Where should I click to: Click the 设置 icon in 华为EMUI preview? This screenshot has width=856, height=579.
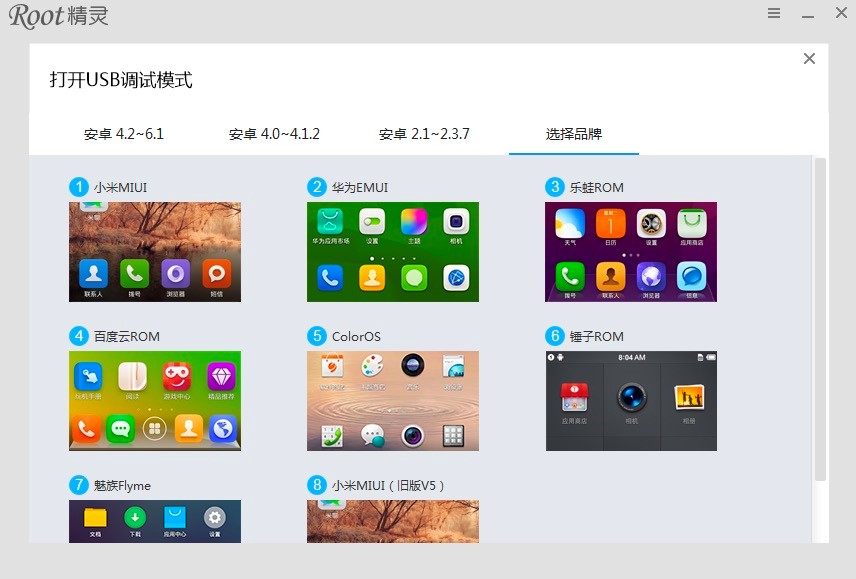coord(372,221)
